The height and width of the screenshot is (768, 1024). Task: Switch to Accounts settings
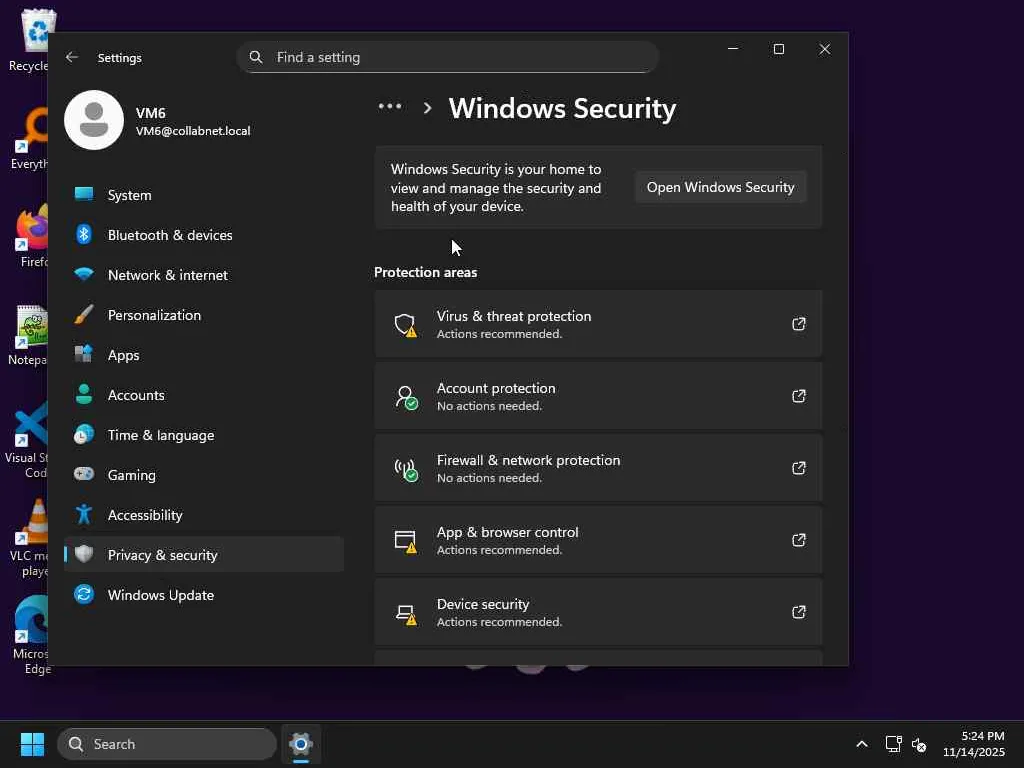(204, 394)
